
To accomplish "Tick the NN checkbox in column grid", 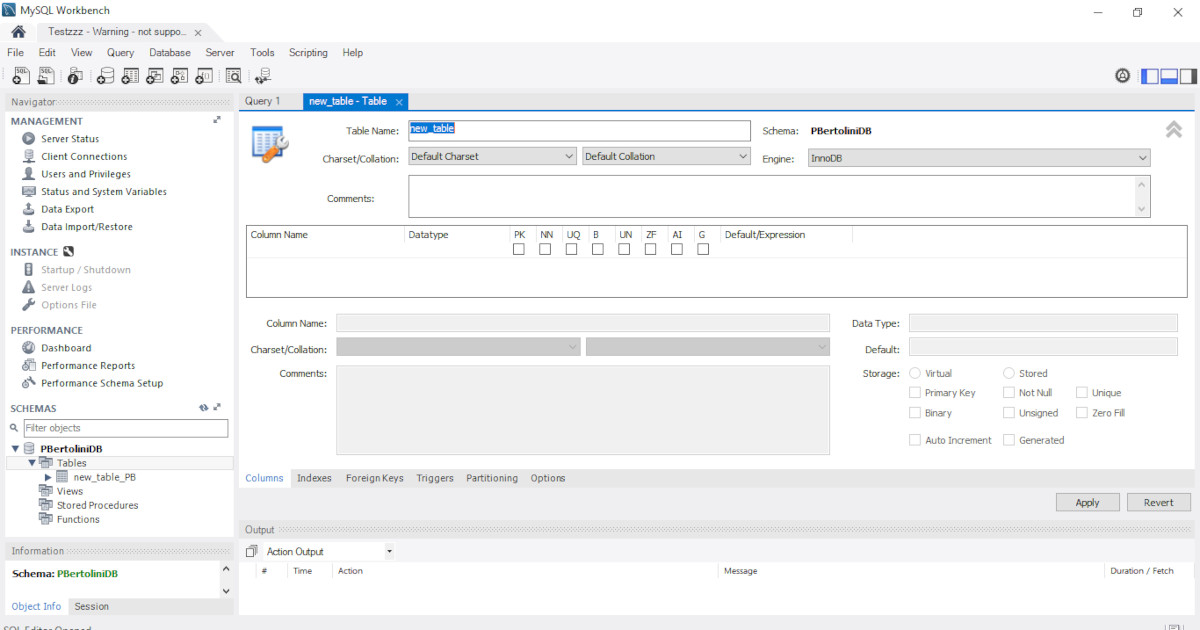I will coord(545,250).
